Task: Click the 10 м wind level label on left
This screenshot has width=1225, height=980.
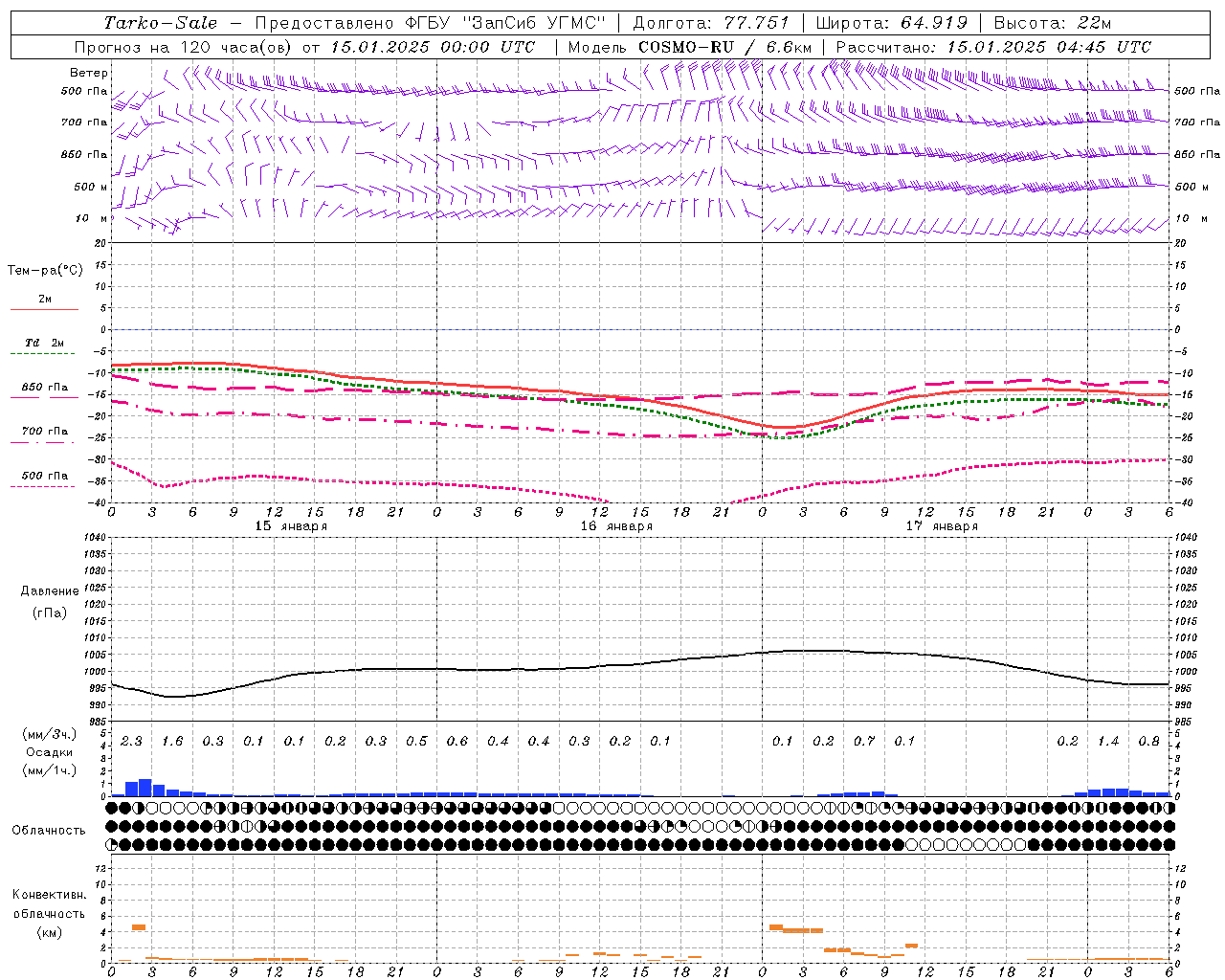Action: 91,218
